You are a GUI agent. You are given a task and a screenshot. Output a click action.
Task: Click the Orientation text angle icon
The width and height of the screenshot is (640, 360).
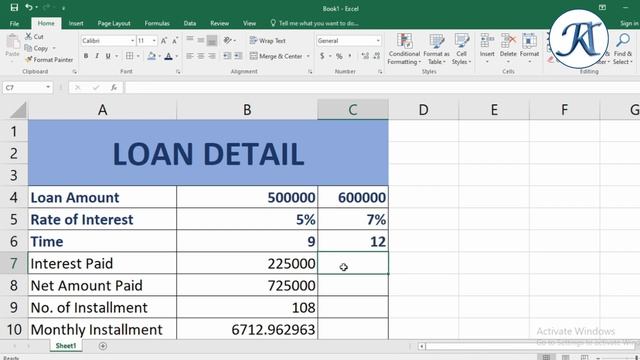228,40
